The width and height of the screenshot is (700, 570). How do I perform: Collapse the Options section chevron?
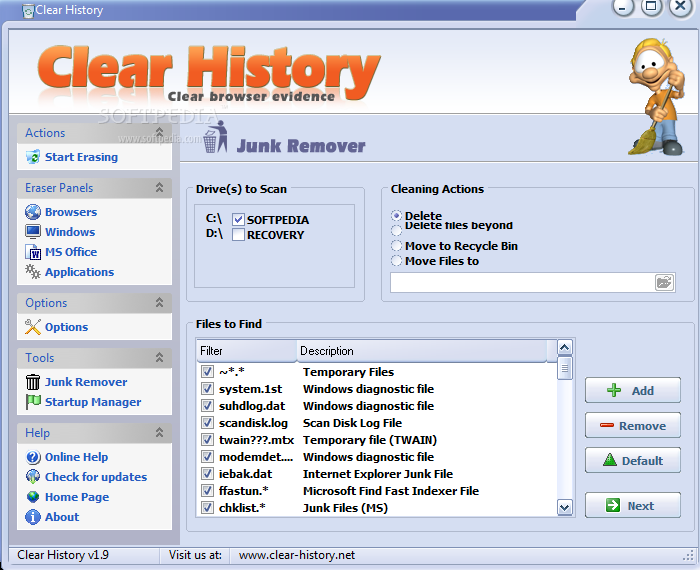(x=159, y=303)
